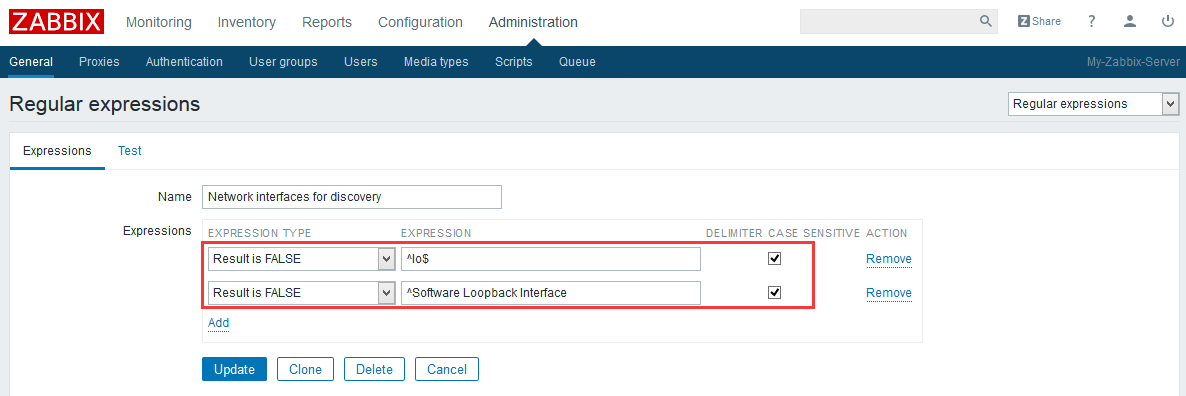Open the Zabbix Share link
This screenshot has width=1186, height=396.
[x=1039, y=21]
